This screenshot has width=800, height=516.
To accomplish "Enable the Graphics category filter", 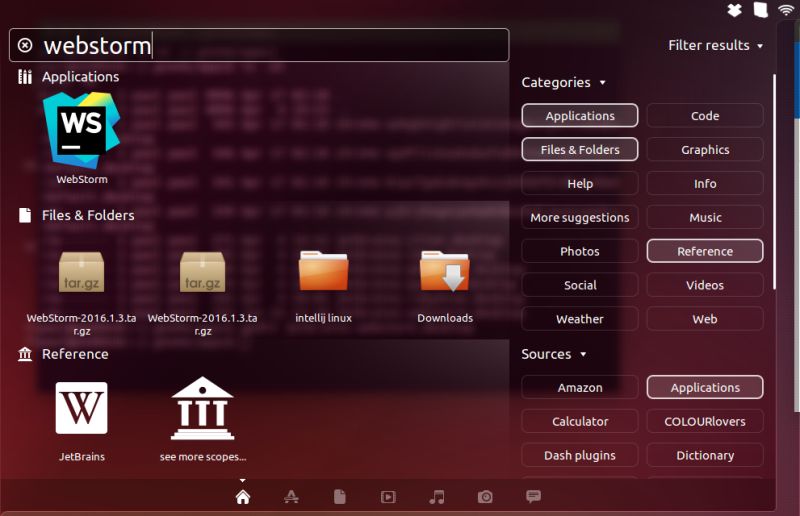I will click(x=705, y=150).
